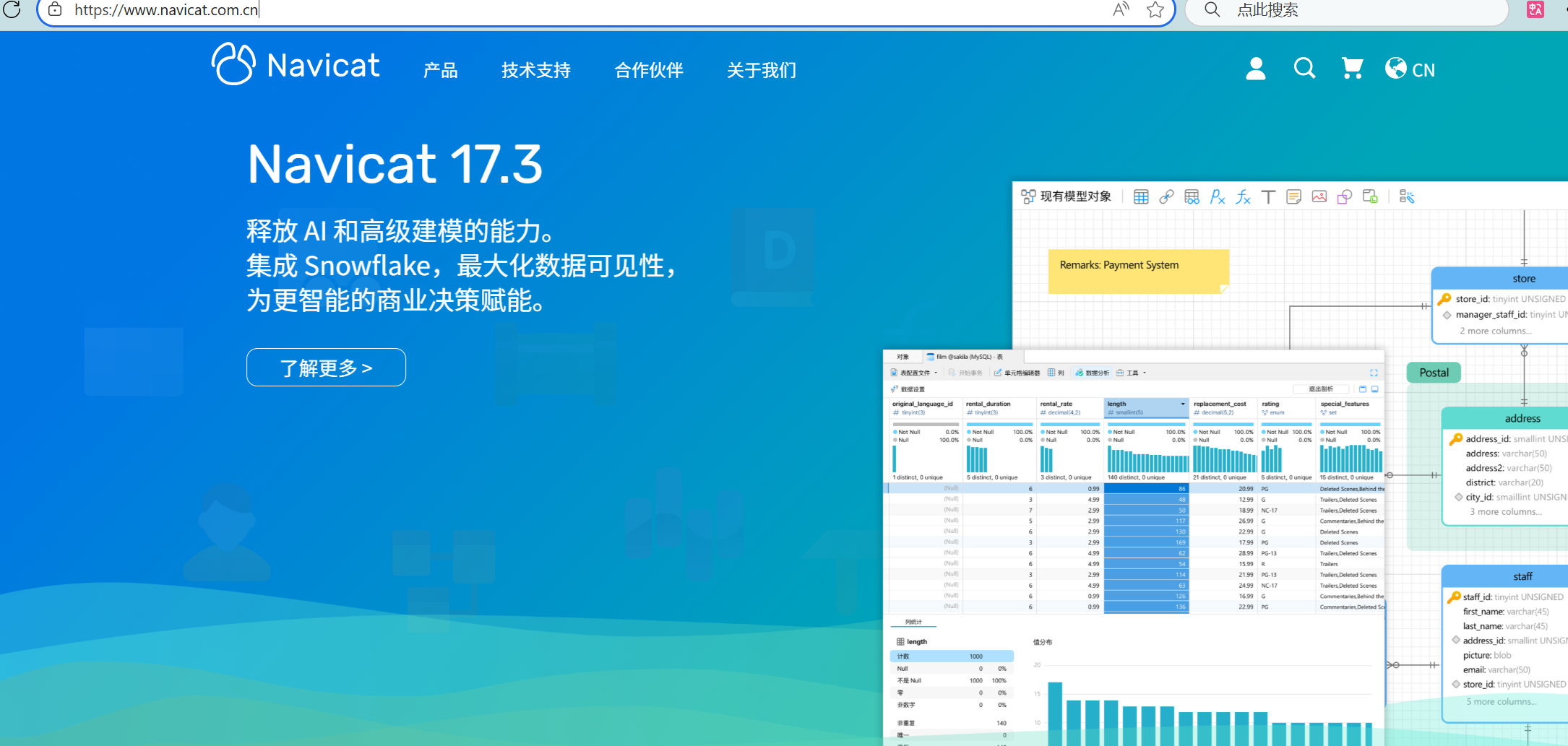Viewport: 1568px width, 746px height.
Task: Open the user account icon
Action: pos(1256,69)
